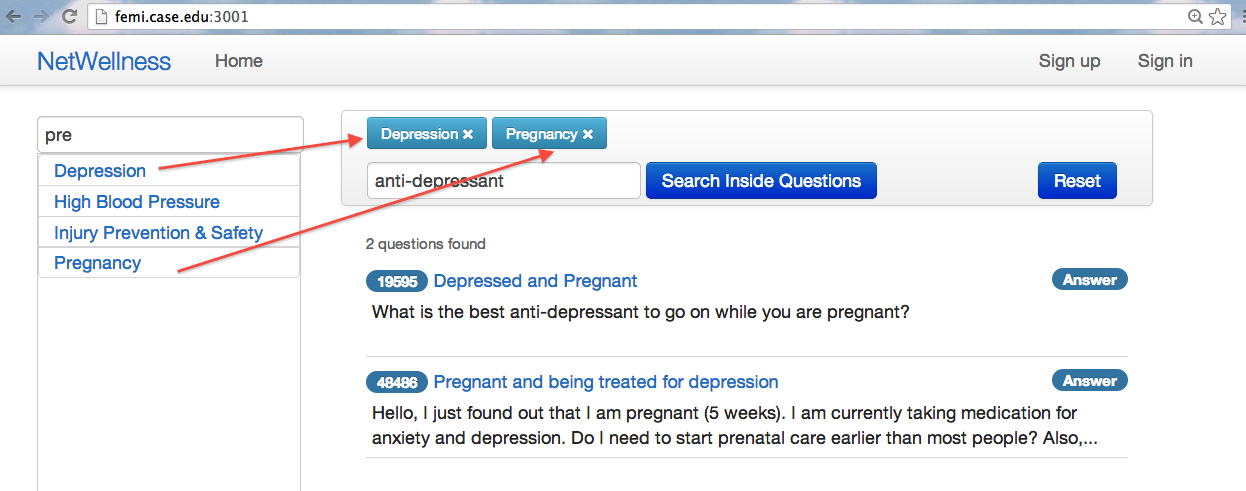Click the browser forward arrow
The height and width of the screenshot is (491, 1246).
pyautogui.click(x=41, y=16)
